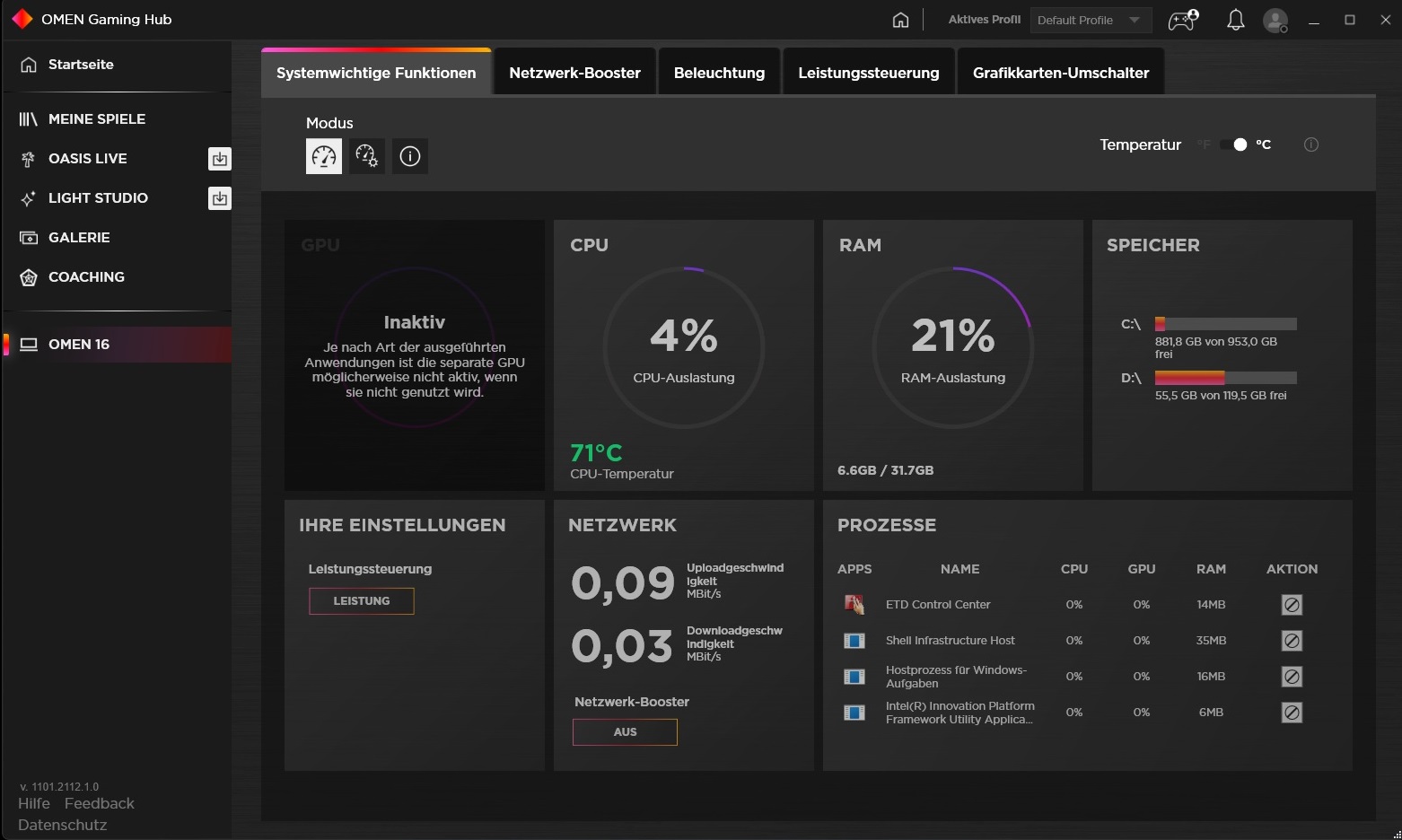Toggle temperature unit between °F and °C
This screenshot has height=840, width=1402.
1233,144
